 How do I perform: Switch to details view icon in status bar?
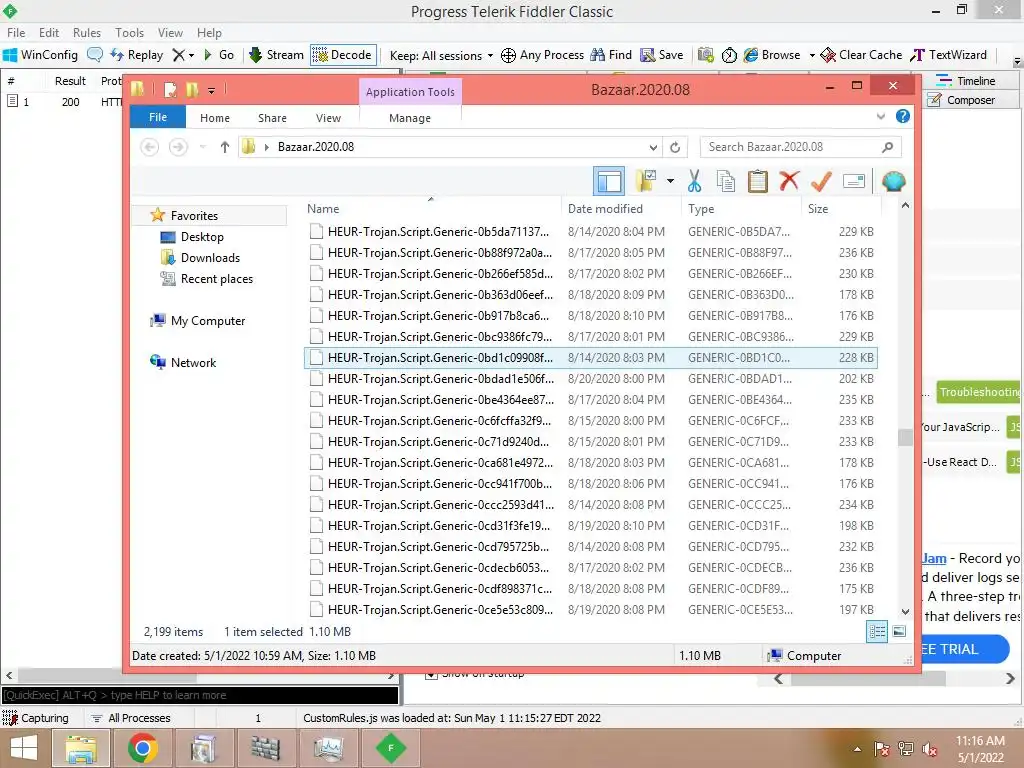pyautogui.click(x=876, y=631)
